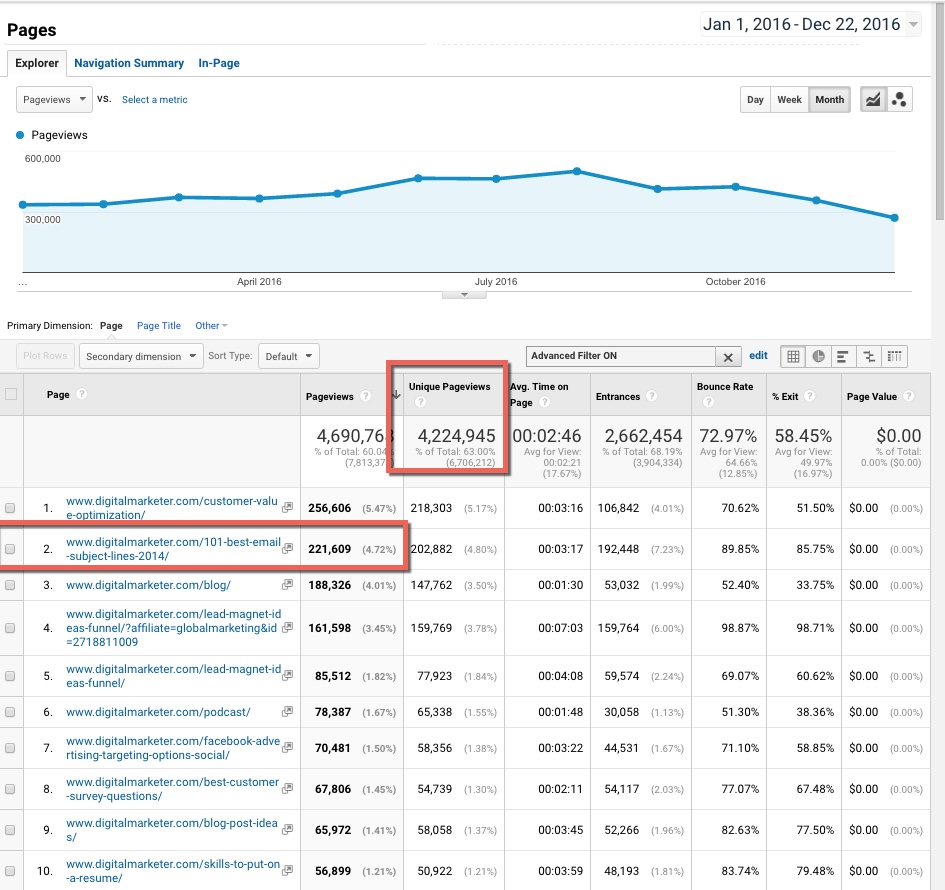Open facebook-advertising-targeting page external link icon
The width and height of the screenshot is (945, 890).
(x=287, y=747)
